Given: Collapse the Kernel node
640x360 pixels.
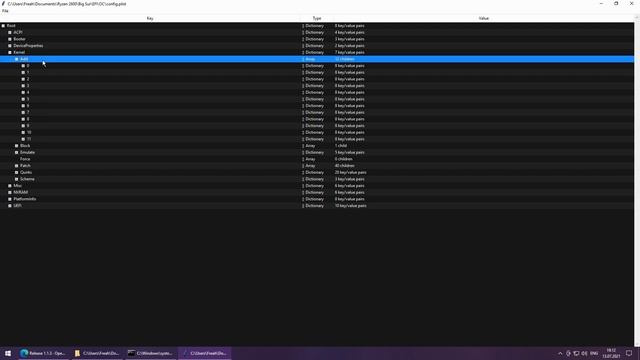Looking at the screenshot, I should pyautogui.click(x=10, y=52).
